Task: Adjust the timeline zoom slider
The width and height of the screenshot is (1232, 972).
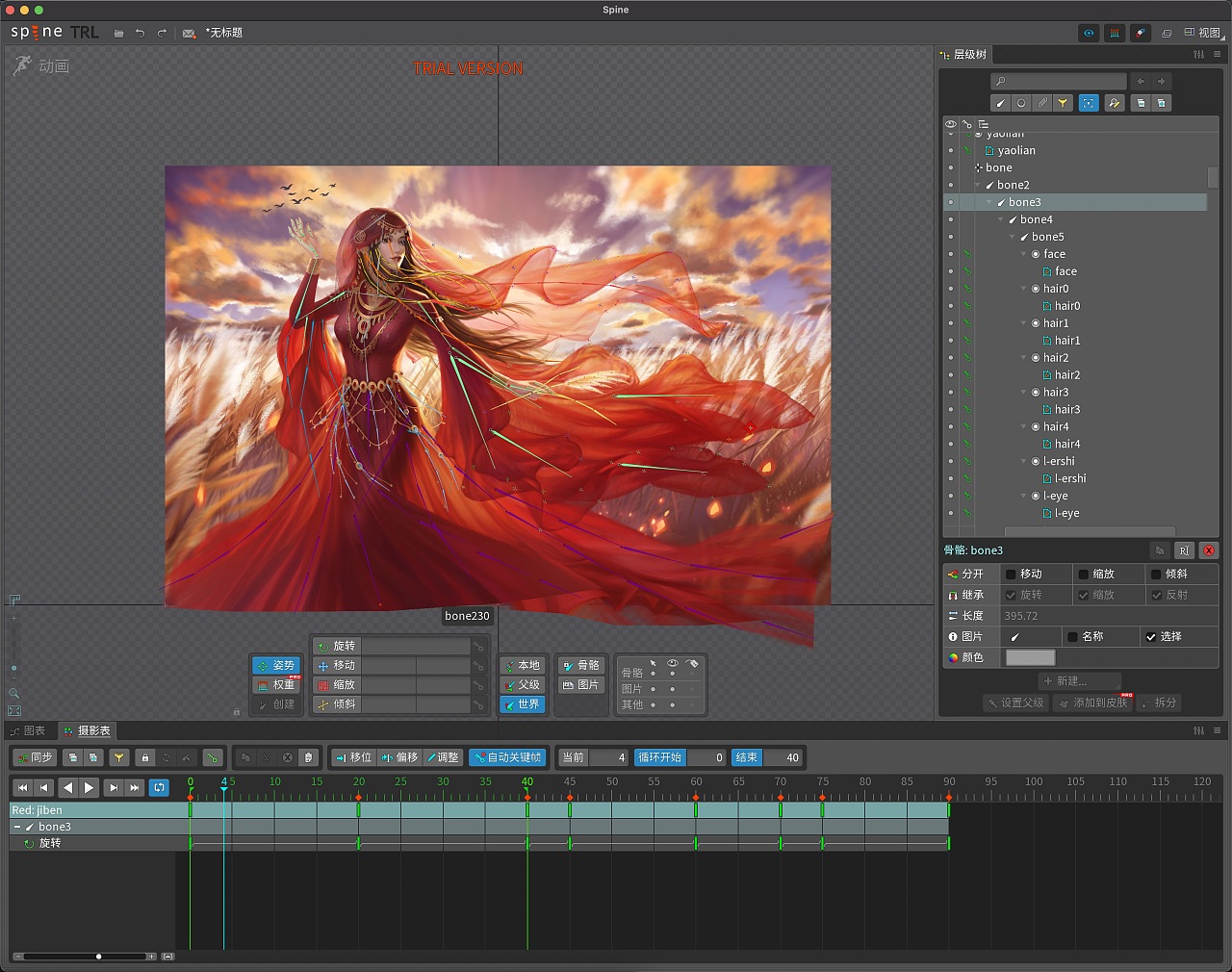Action: (x=98, y=957)
